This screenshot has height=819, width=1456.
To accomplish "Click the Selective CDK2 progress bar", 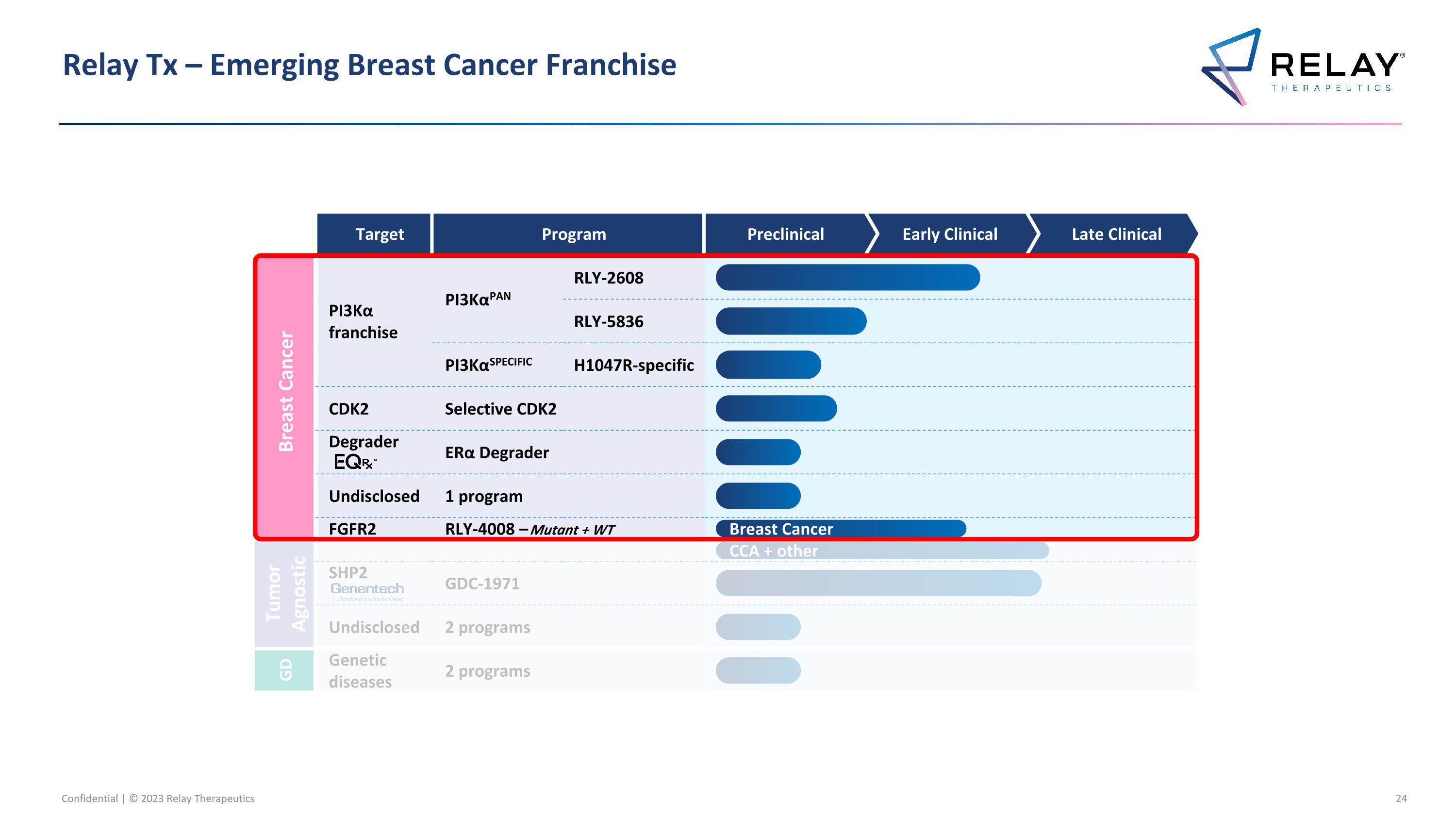I will coord(776,409).
